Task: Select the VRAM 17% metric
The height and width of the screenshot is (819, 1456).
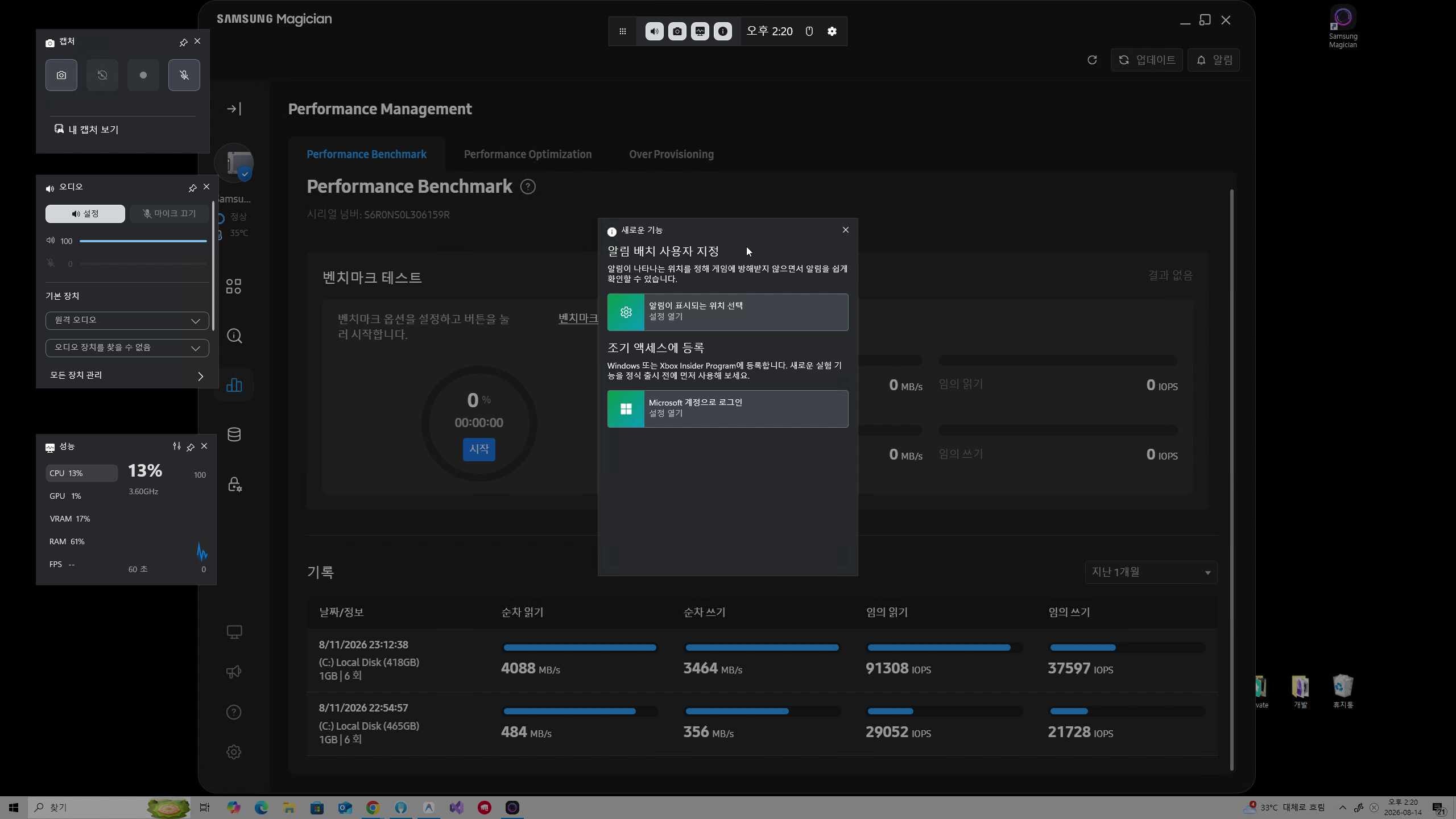Action: point(82,519)
